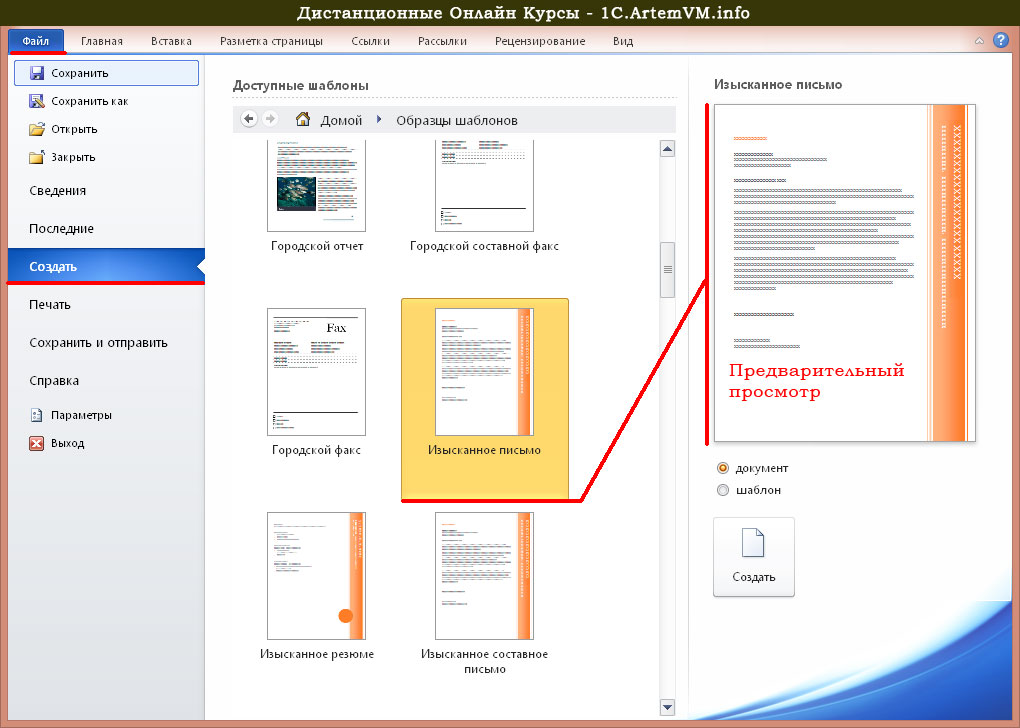The height and width of the screenshot is (728, 1020).
Task: Click the Открыть label
Action: 74,129
